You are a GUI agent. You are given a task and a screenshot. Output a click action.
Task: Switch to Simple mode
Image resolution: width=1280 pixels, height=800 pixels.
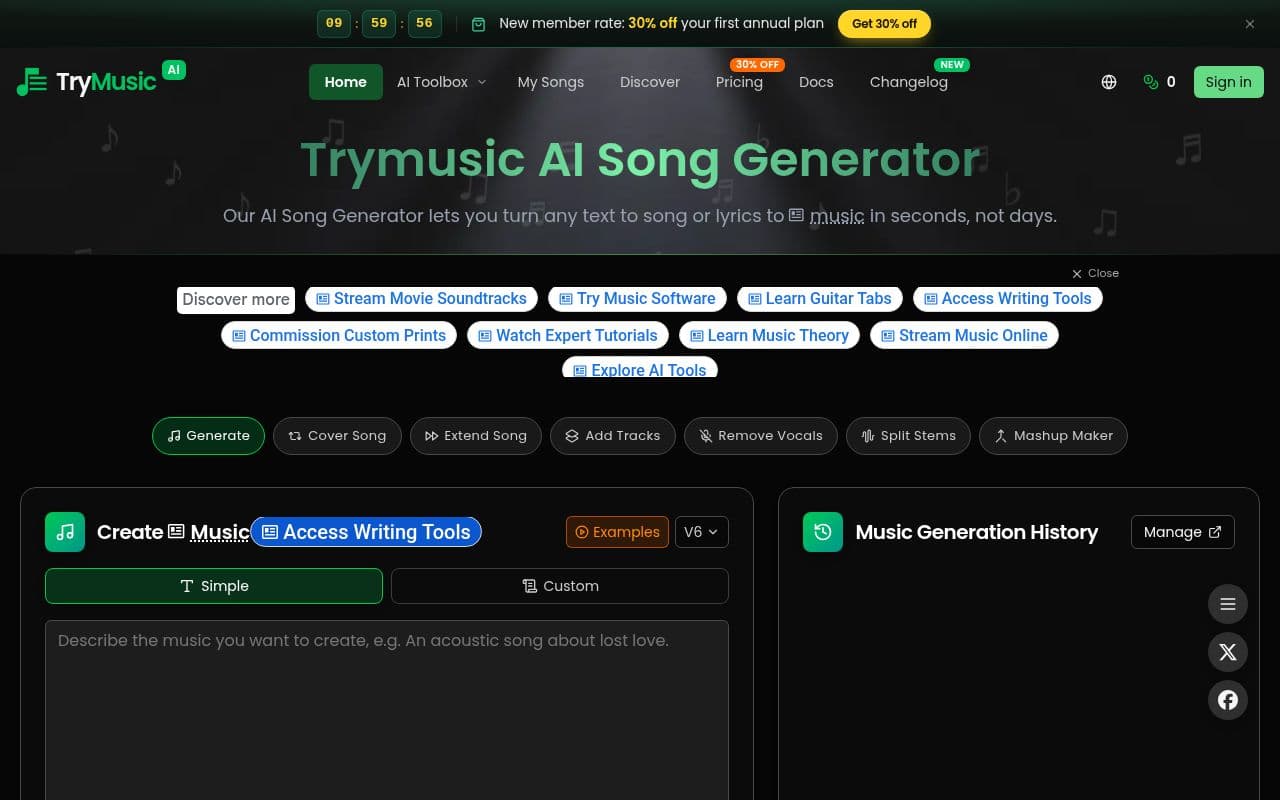(214, 586)
